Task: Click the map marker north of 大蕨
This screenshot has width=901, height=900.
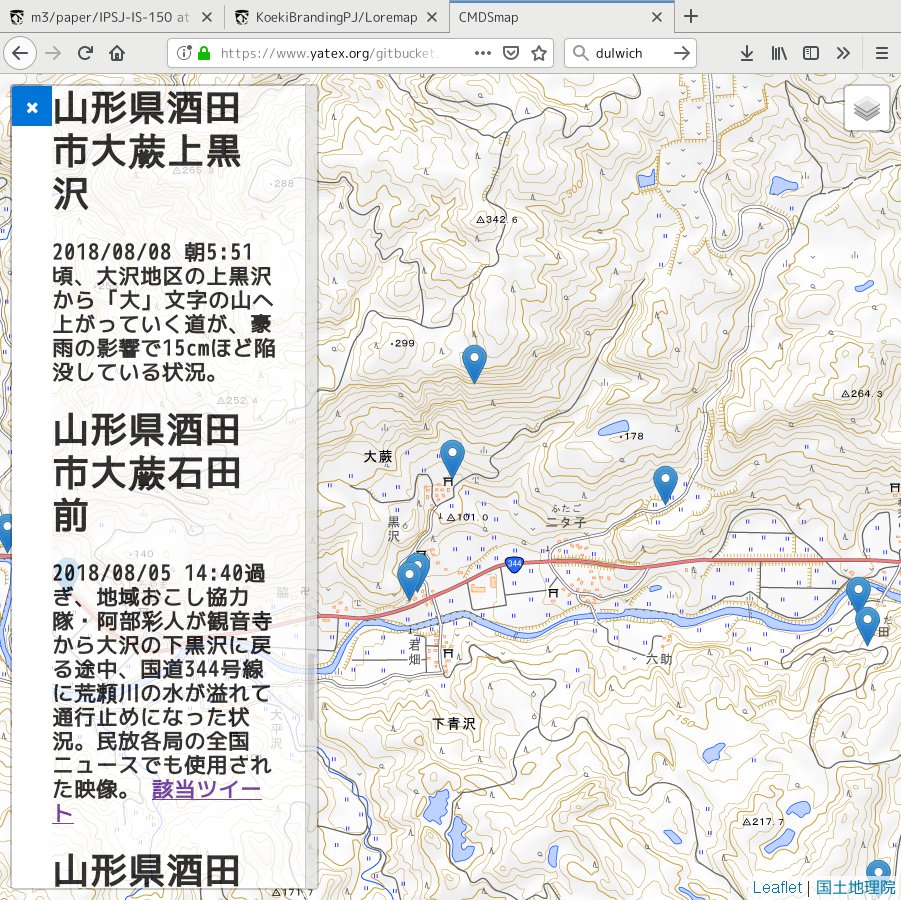Action: point(475,363)
